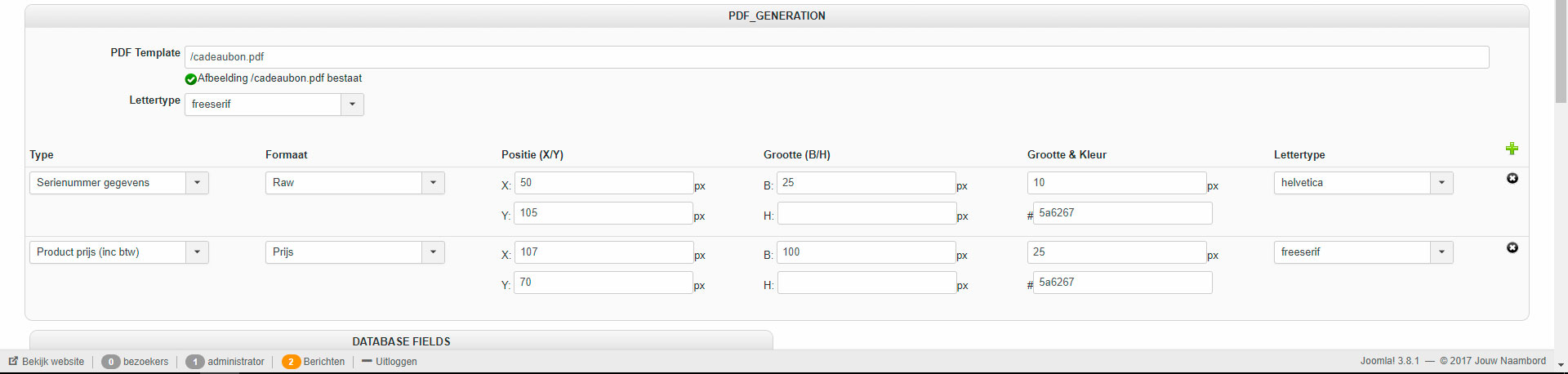Click the orange Berichten count badge

(291, 362)
